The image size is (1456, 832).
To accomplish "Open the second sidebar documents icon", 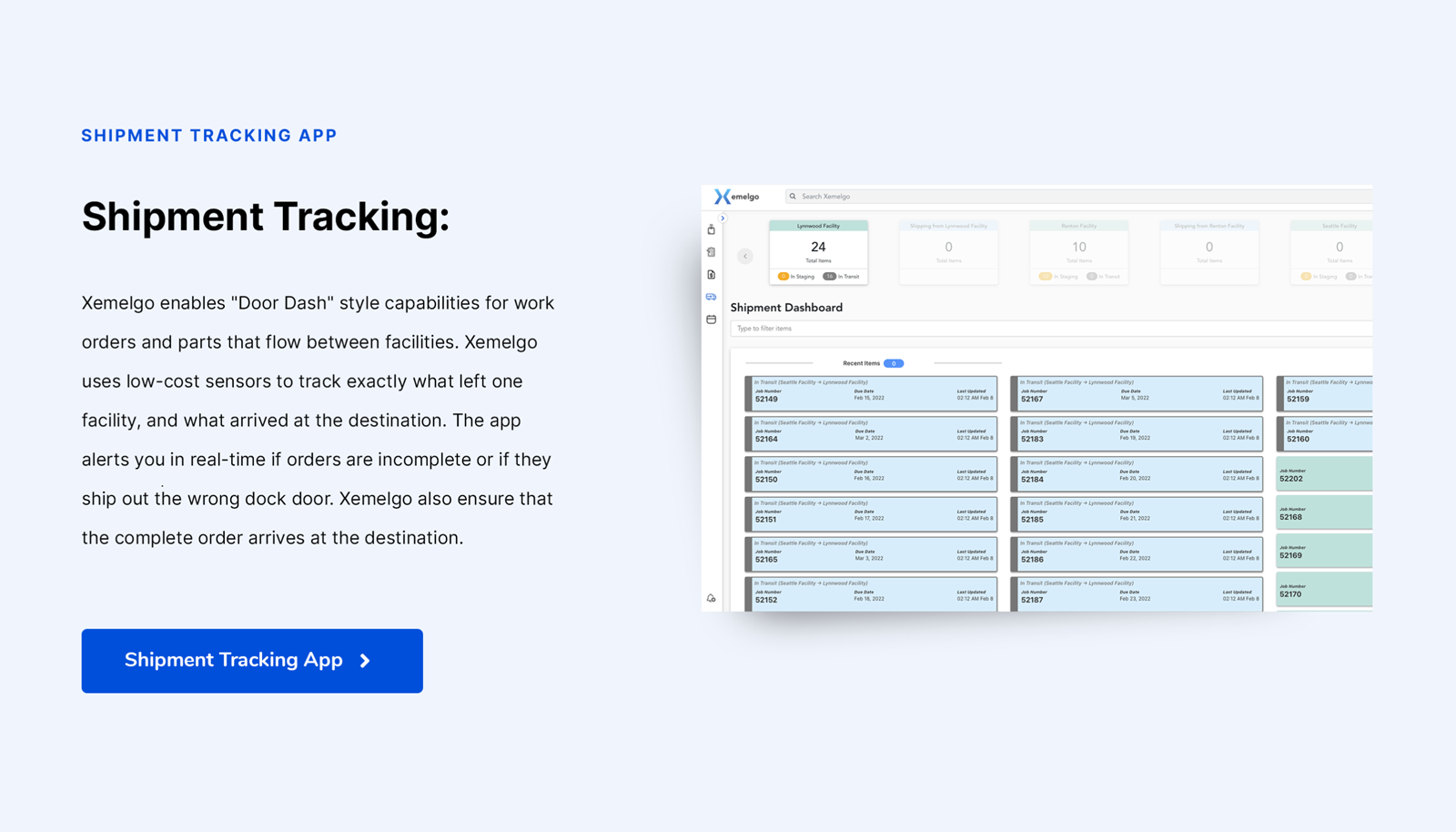I will point(712,252).
